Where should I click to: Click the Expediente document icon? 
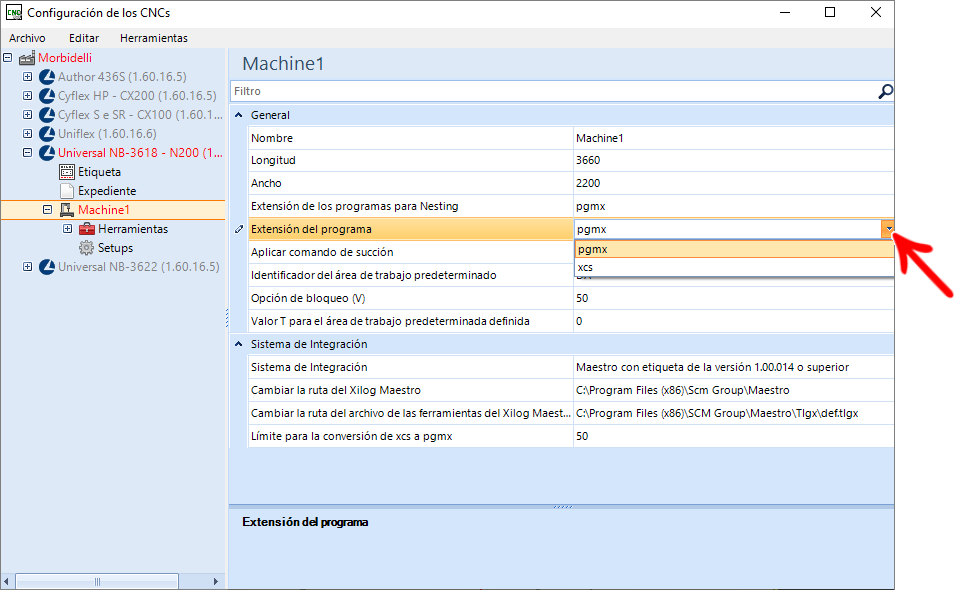tap(67, 191)
